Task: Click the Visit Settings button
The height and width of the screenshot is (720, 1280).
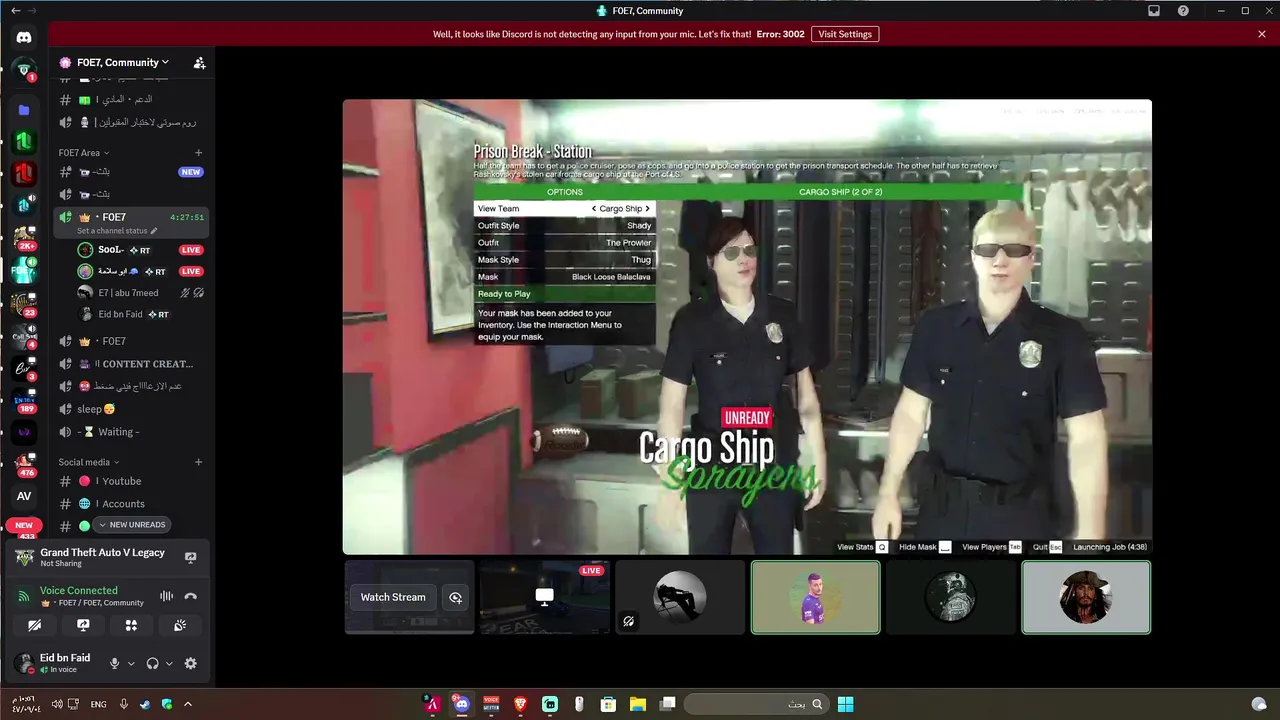Action: point(845,34)
